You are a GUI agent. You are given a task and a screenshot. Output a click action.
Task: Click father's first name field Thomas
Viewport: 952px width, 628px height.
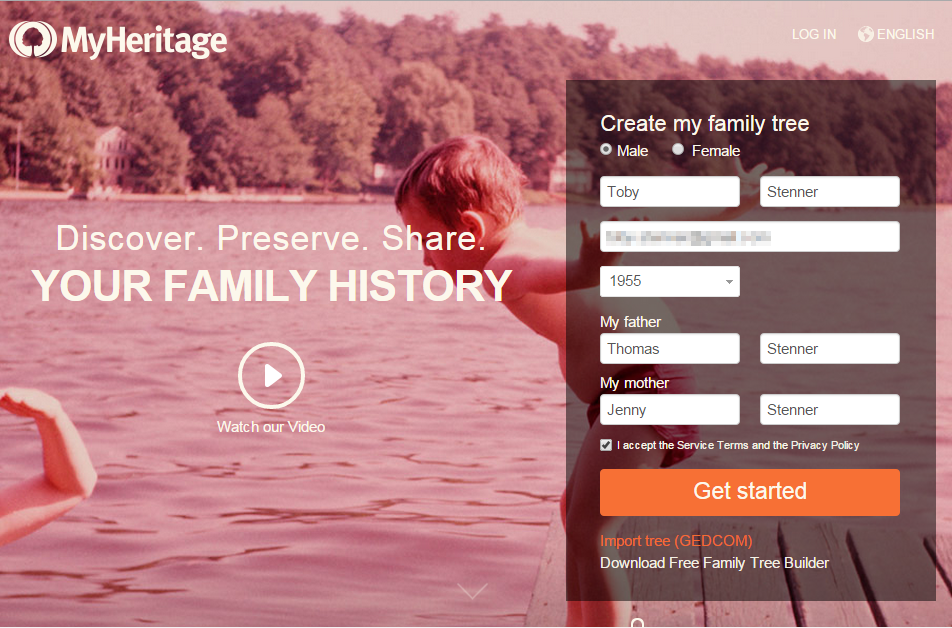(670, 349)
